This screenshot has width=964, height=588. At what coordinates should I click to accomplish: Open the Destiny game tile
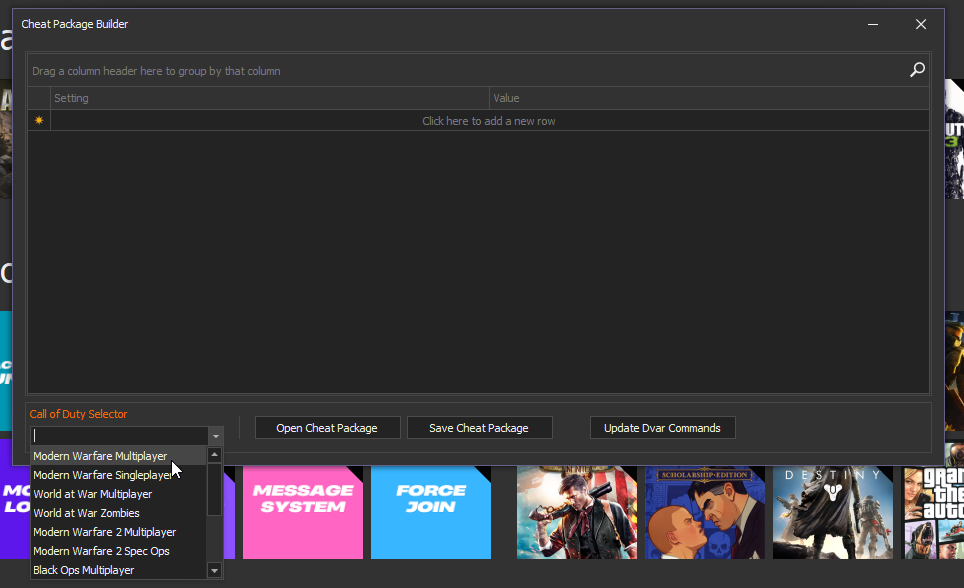click(x=832, y=512)
